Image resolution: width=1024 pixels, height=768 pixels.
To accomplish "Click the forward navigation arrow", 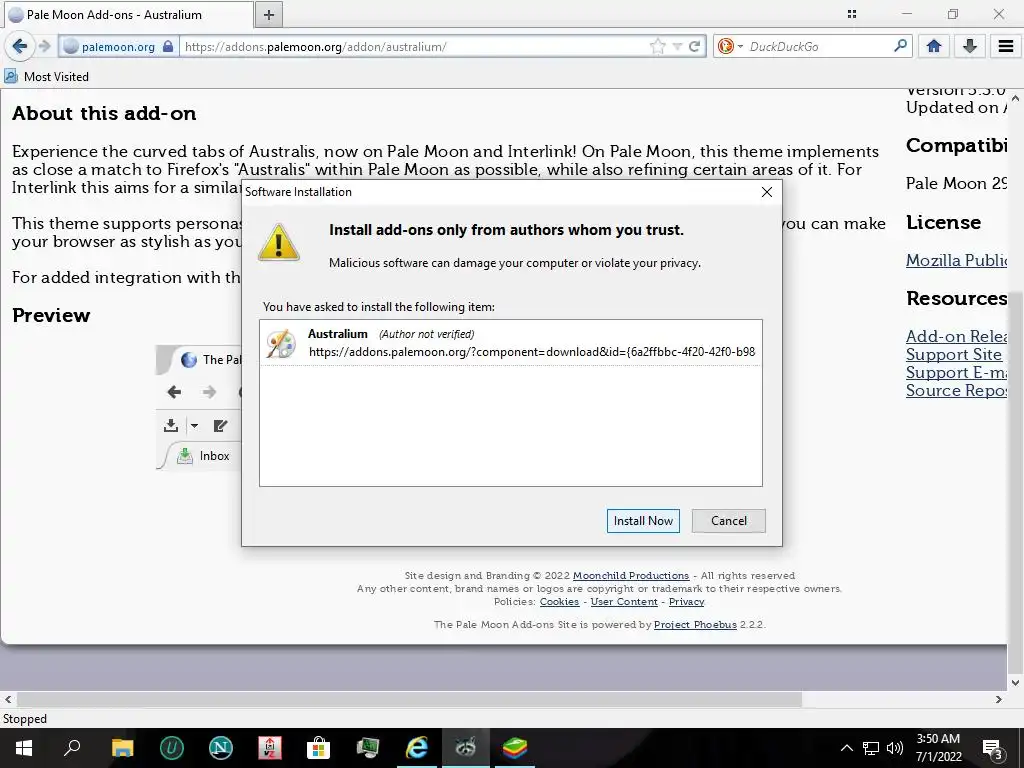I will click(x=44, y=46).
